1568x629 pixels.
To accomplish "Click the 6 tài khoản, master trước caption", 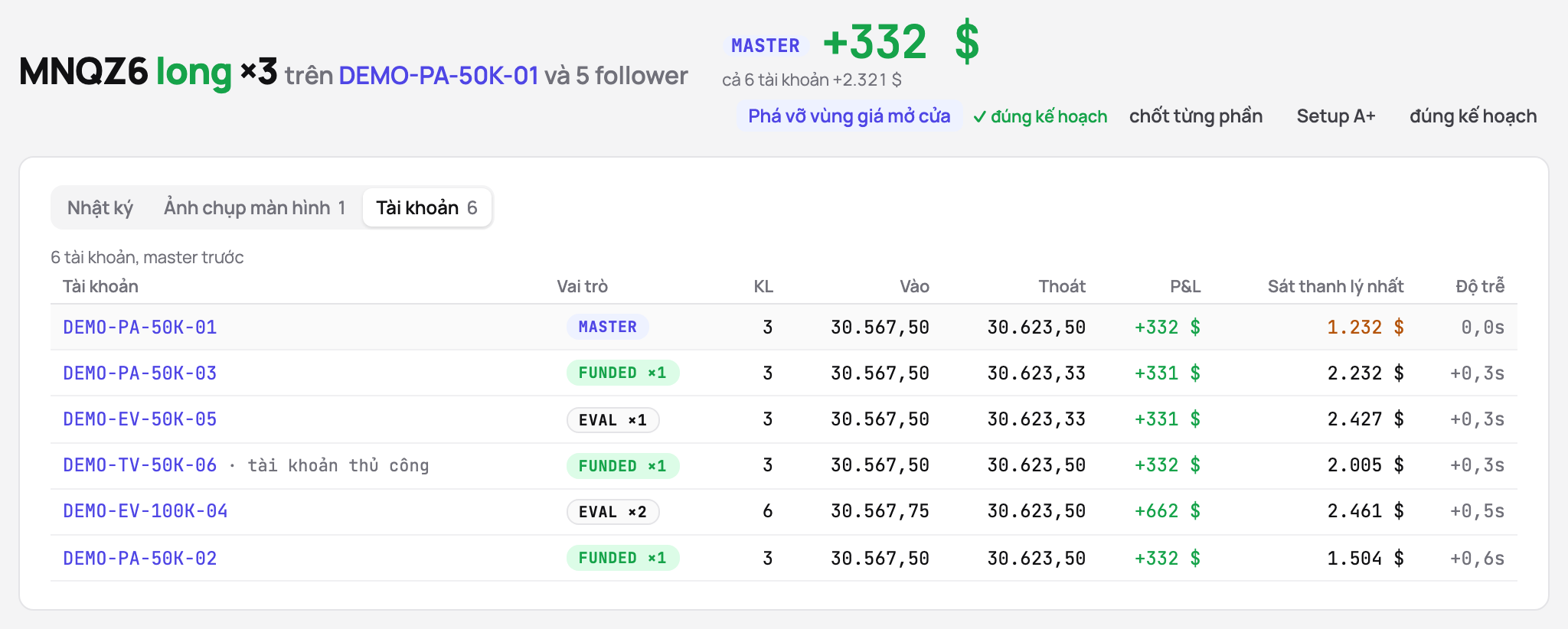I will tap(147, 257).
